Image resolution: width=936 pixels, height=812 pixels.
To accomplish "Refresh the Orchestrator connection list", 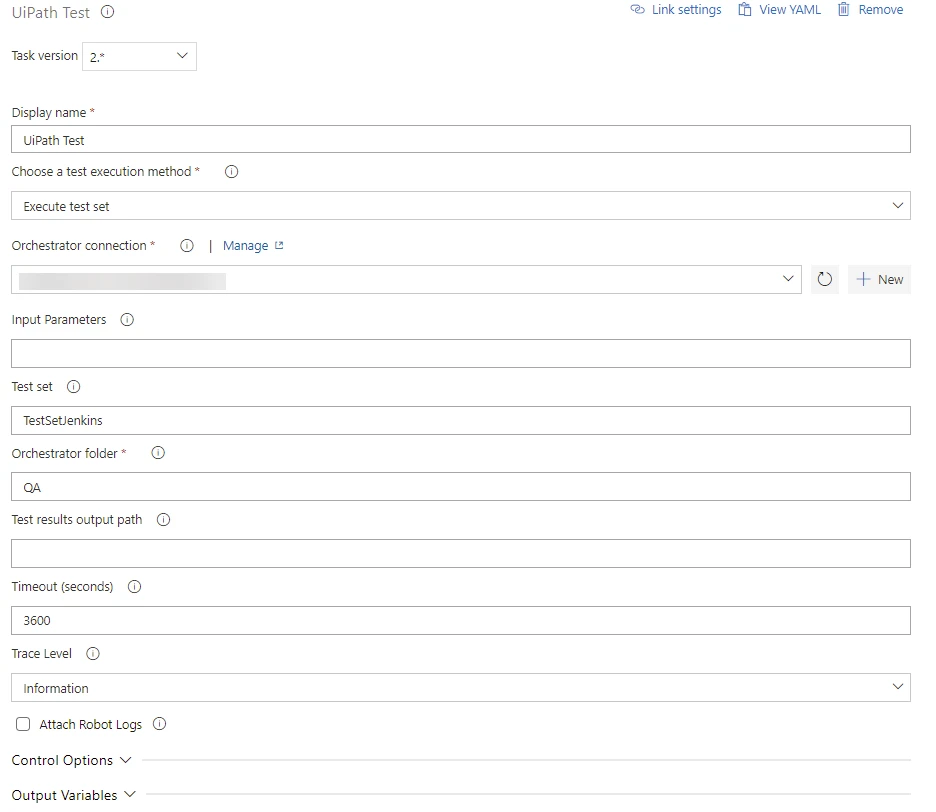I will coord(825,279).
